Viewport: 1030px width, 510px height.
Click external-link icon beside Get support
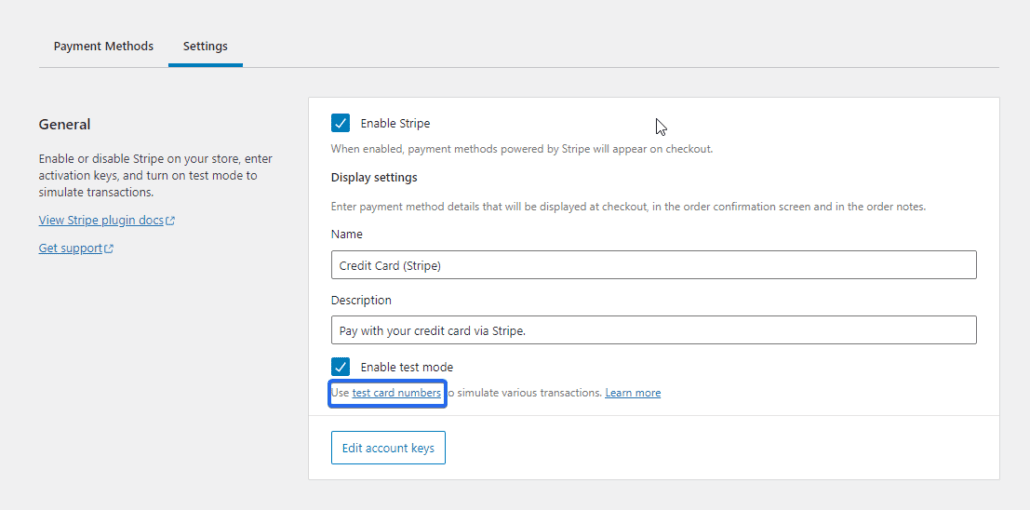(109, 249)
